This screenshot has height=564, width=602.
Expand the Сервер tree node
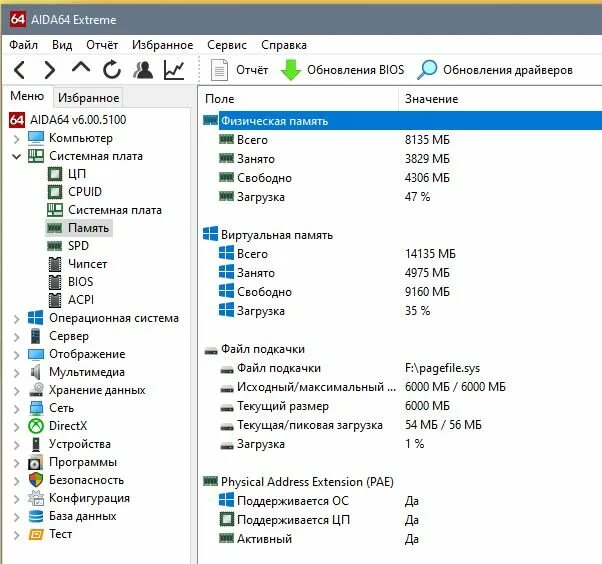click(x=17, y=337)
